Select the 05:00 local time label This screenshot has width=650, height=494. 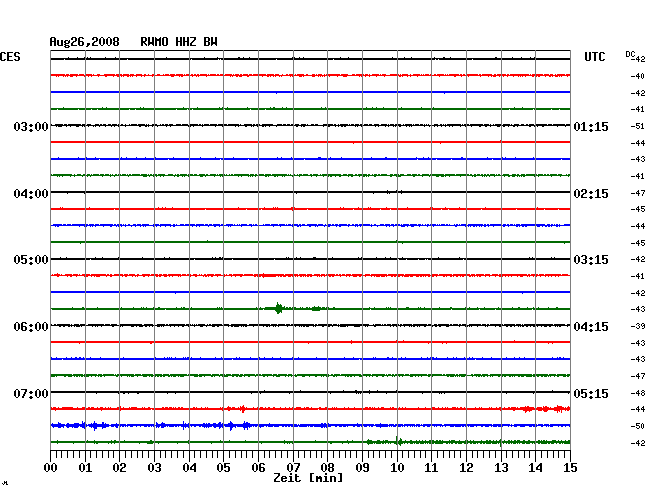[x=31, y=260]
